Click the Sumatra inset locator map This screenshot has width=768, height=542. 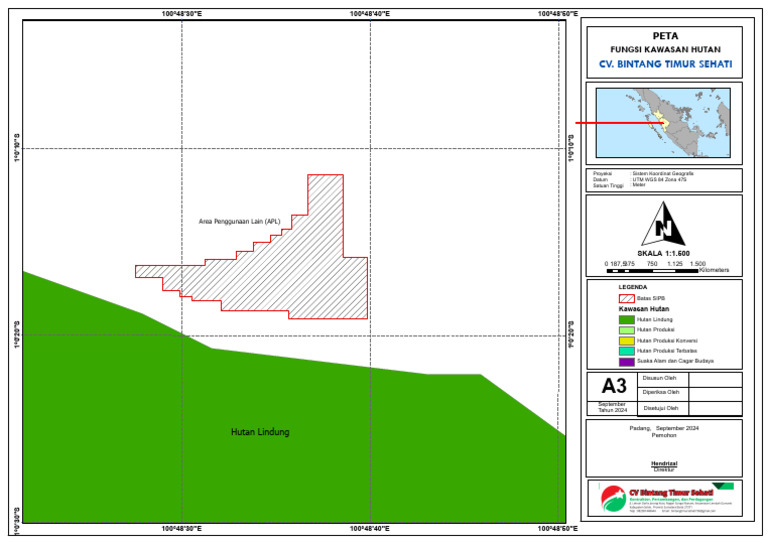coord(663,122)
